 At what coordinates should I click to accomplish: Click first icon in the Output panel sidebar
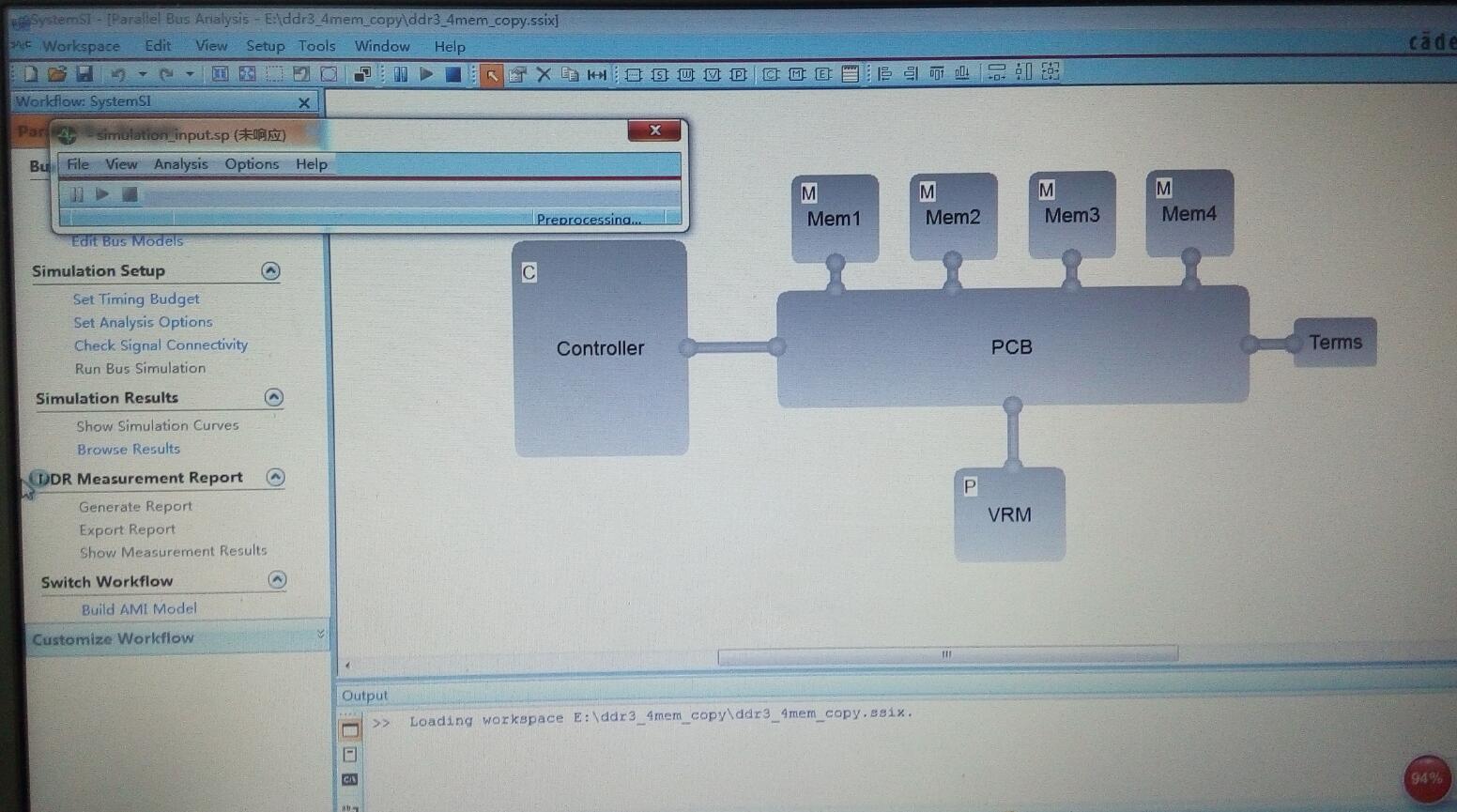tap(350, 729)
